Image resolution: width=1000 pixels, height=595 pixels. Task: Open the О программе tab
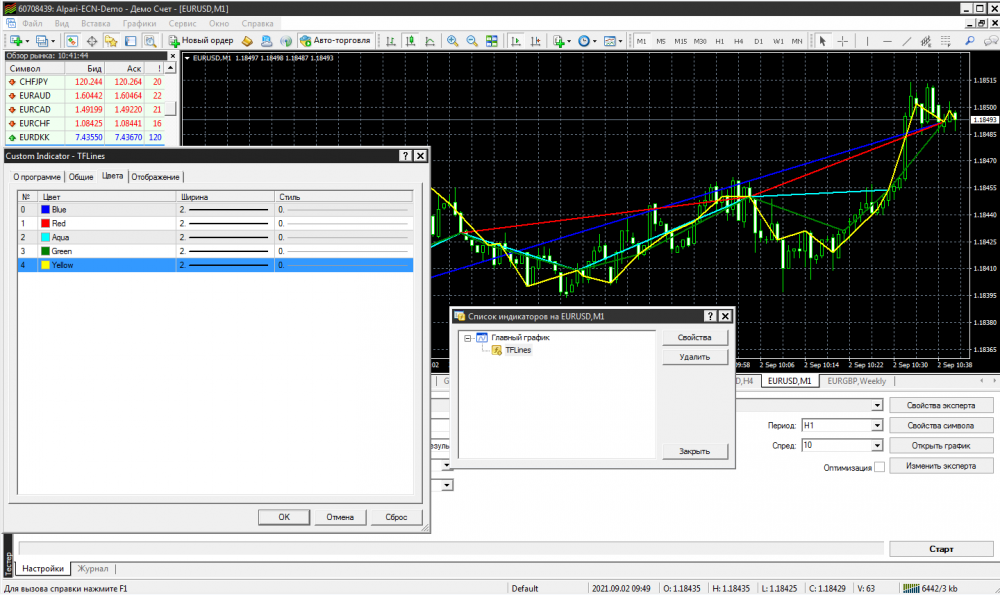point(37,177)
